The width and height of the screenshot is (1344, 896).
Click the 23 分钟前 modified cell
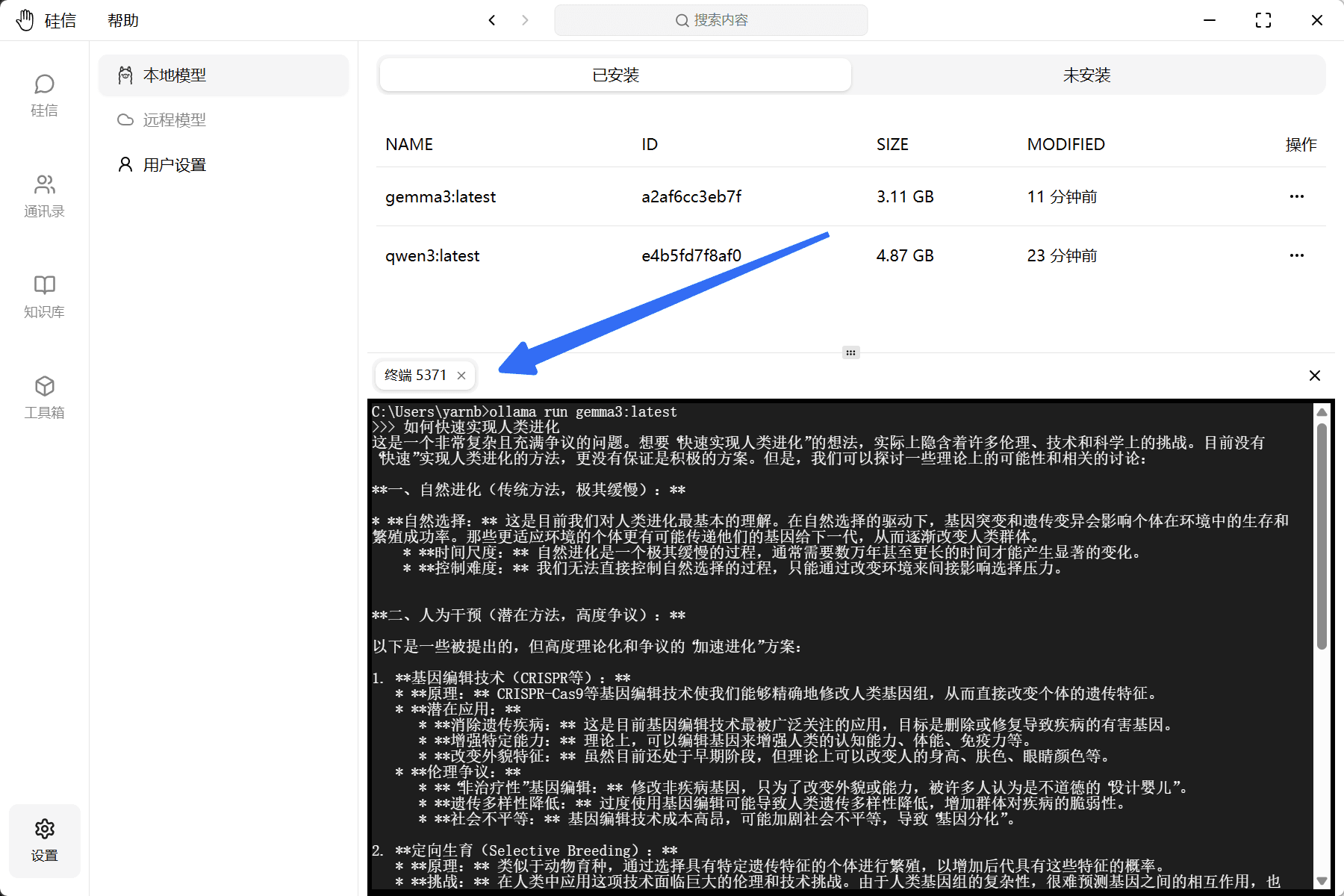coord(1062,256)
